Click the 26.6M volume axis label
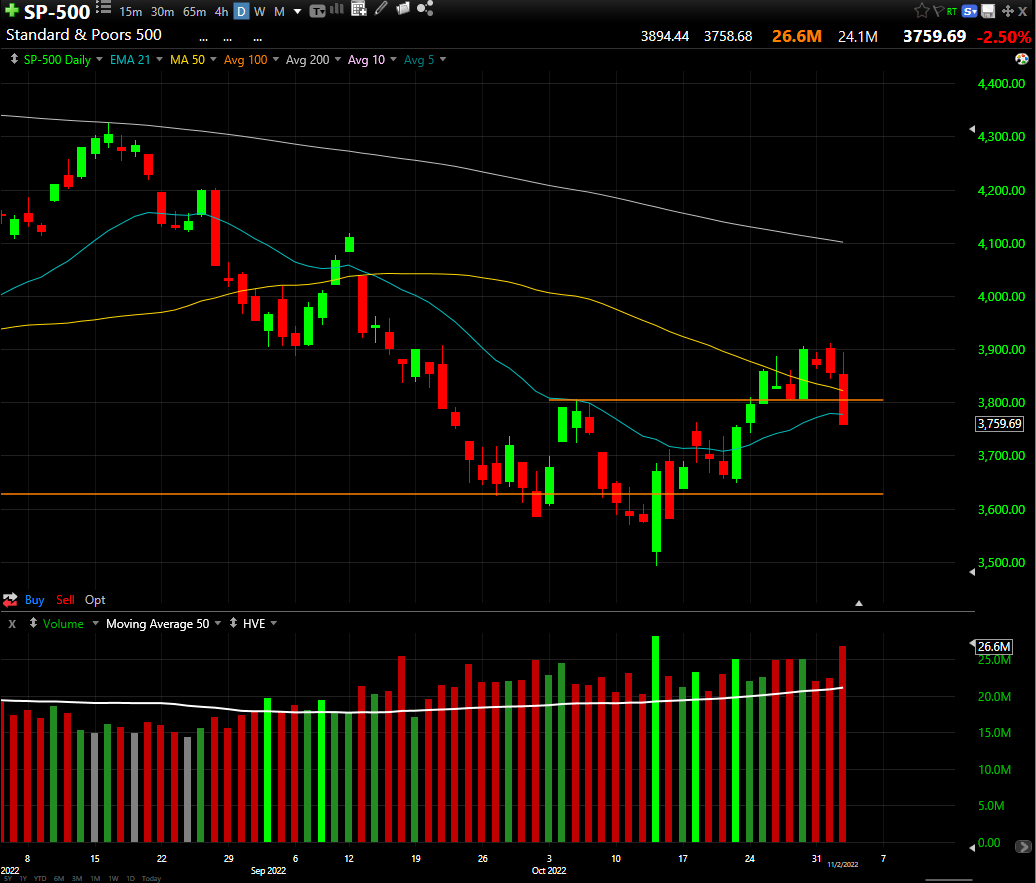The width and height of the screenshot is (1036, 883). 994,646
